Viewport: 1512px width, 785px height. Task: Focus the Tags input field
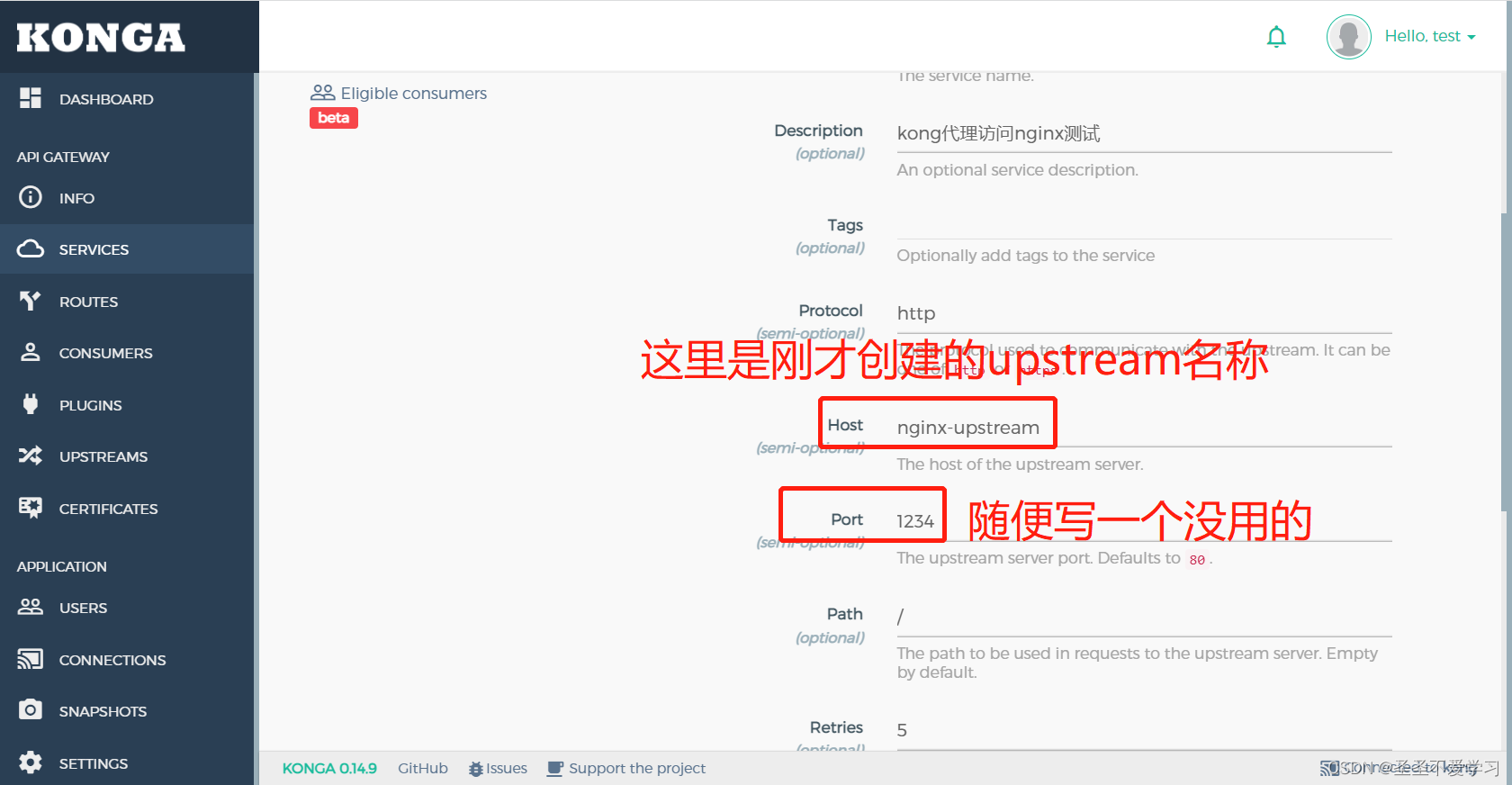(x=1144, y=223)
